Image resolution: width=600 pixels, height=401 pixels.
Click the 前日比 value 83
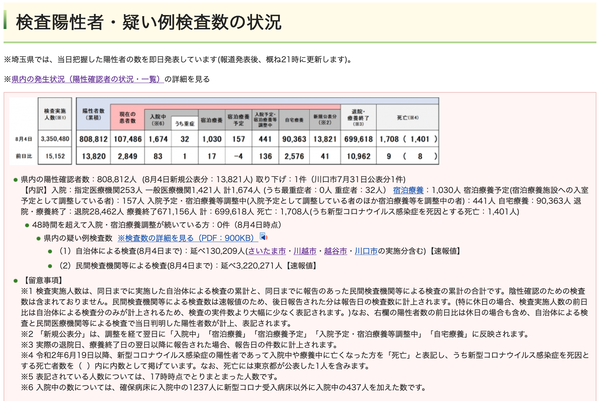[158, 156]
